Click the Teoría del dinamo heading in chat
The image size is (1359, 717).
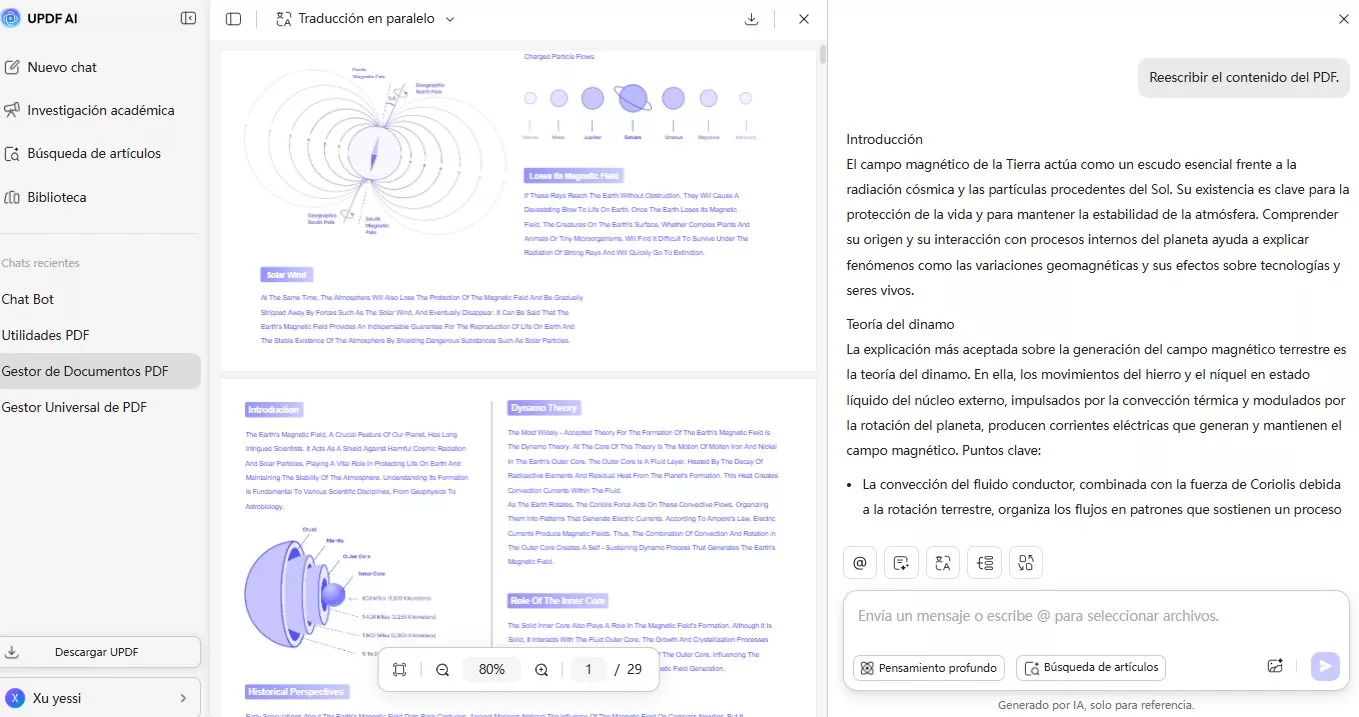[900, 324]
